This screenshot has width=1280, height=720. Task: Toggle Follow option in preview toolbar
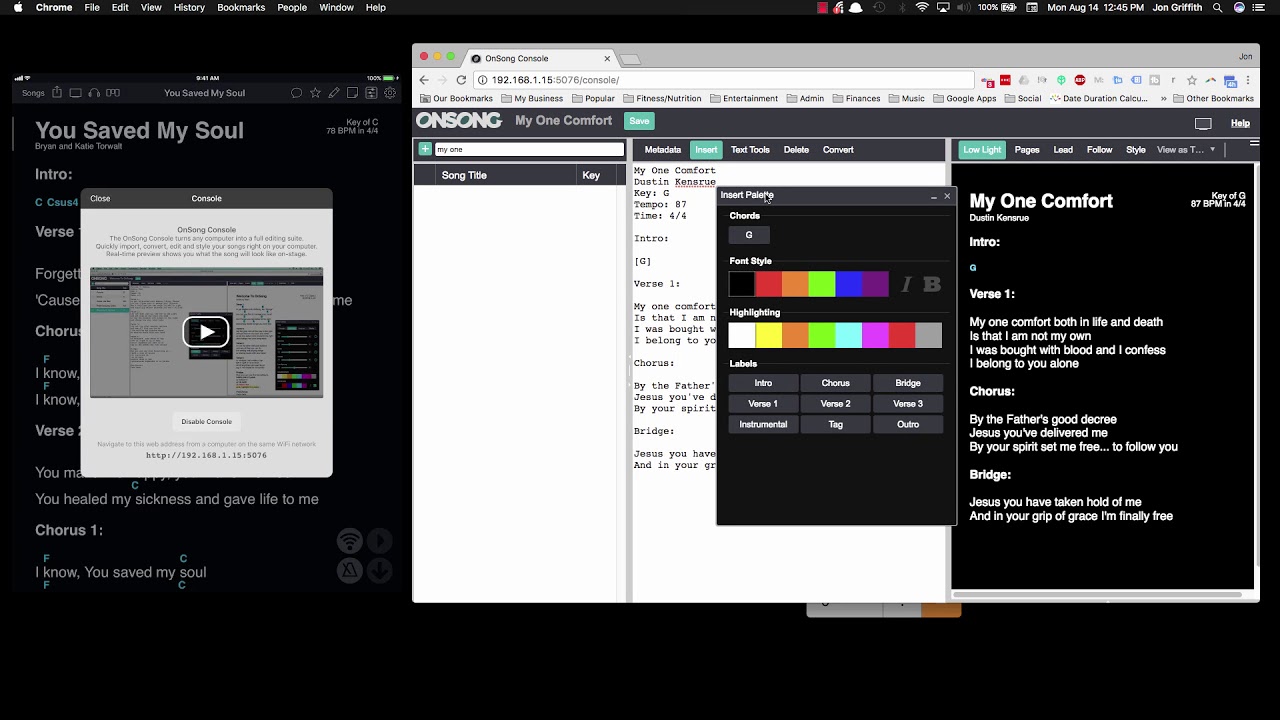pyautogui.click(x=1099, y=150)
